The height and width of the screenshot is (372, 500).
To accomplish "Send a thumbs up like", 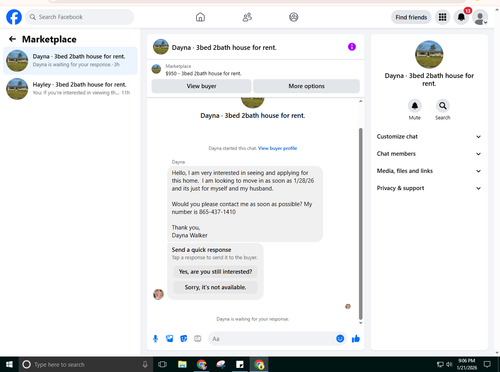I will pyautogui.click(x=356, y=339).
